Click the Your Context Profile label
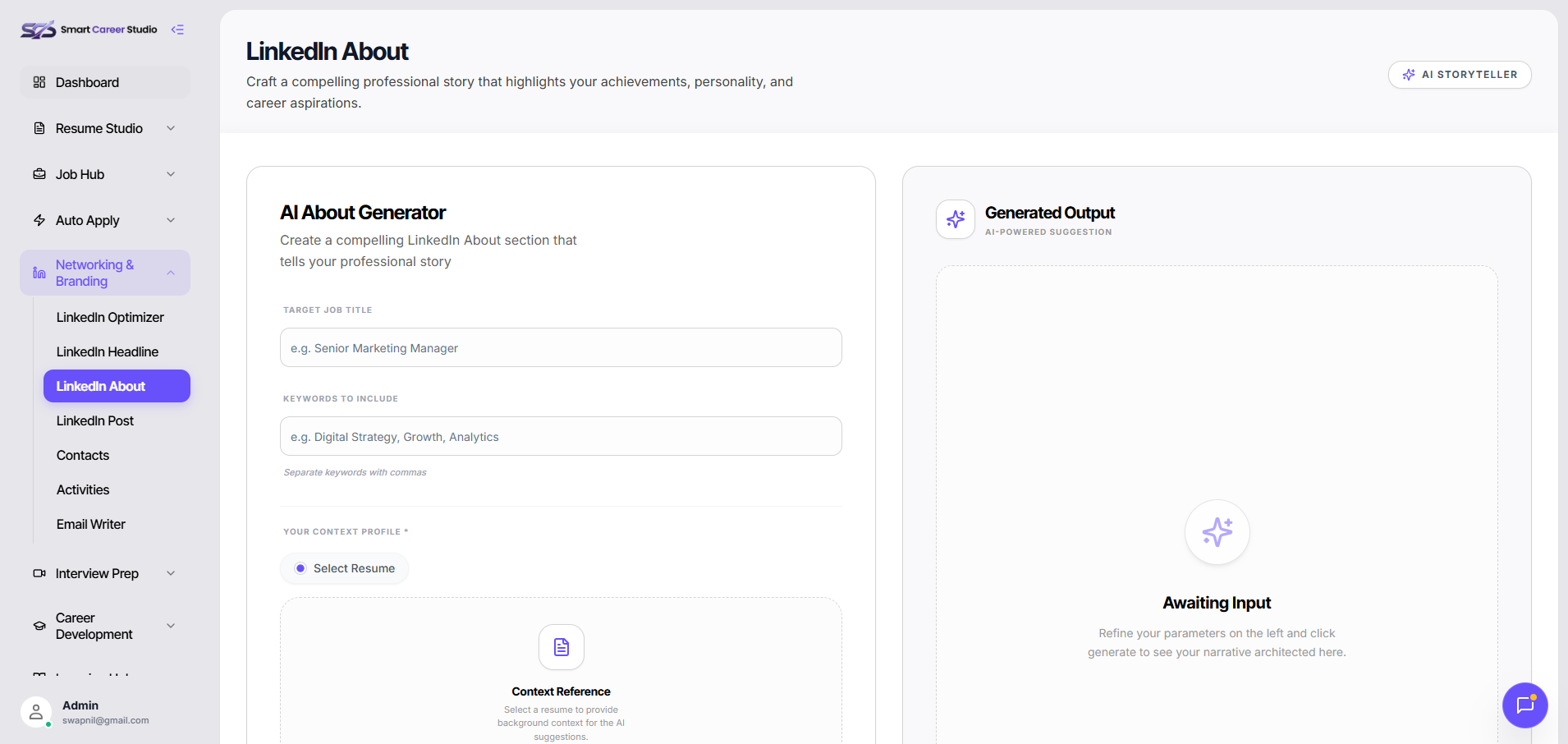 click(x=346, y=532)
